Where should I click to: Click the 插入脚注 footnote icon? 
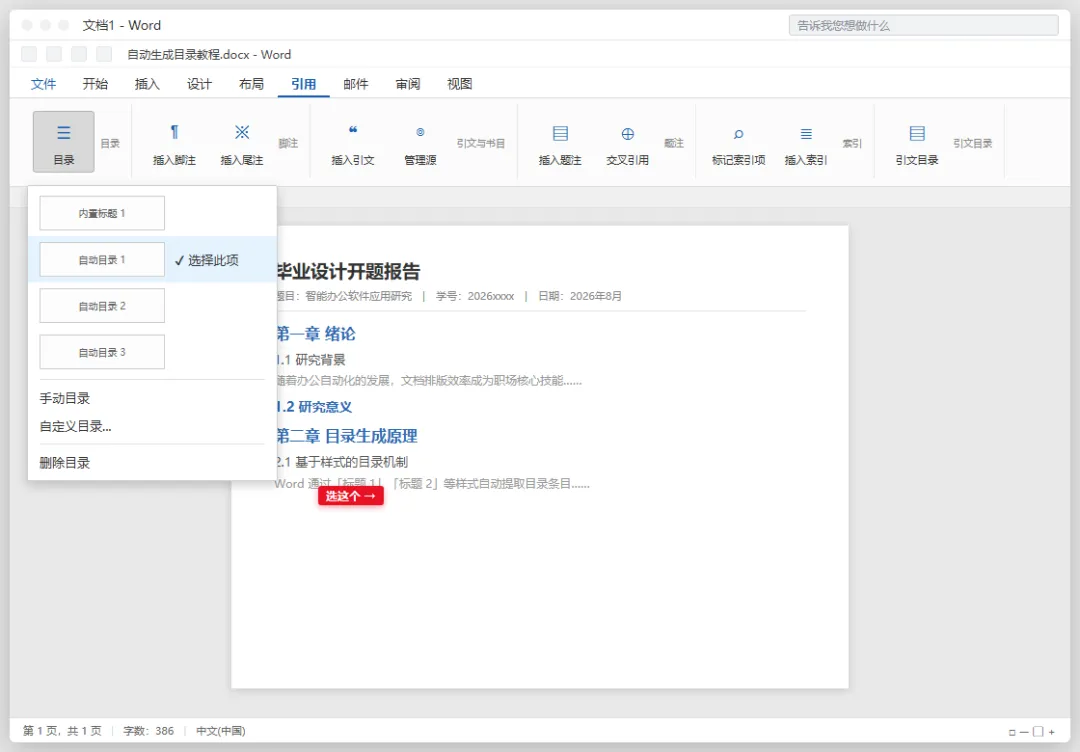click(174, 132)
